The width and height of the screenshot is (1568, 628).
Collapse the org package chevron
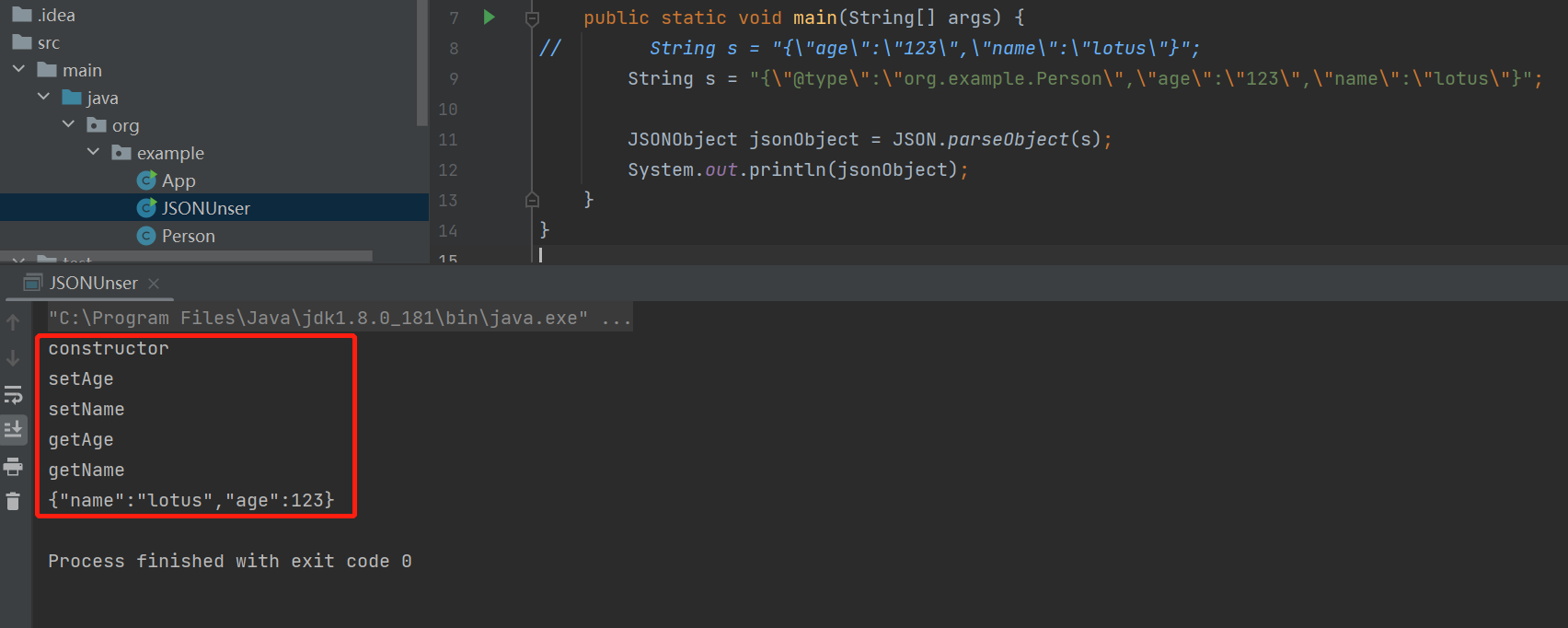68,125
